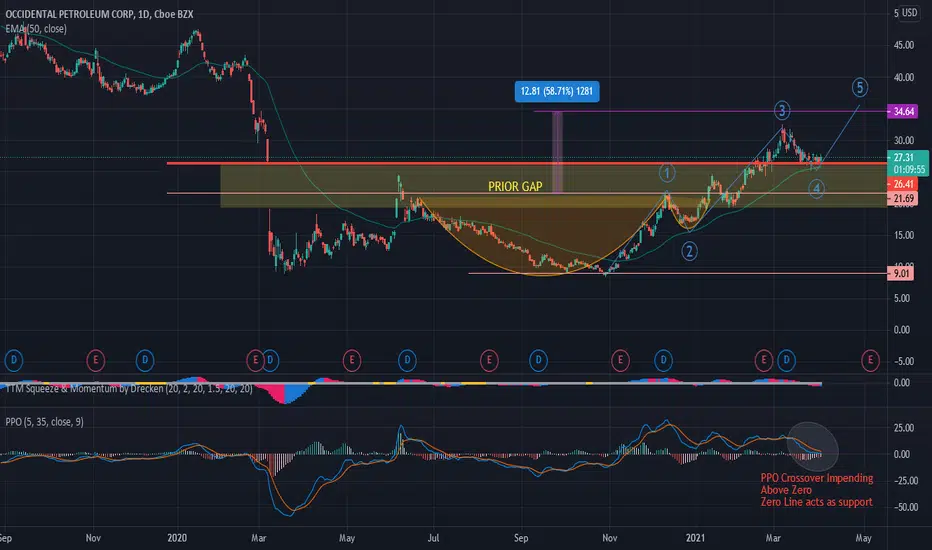Click the red 26.41 price level tag
The image size is (932, 550).
click(903, 184)
